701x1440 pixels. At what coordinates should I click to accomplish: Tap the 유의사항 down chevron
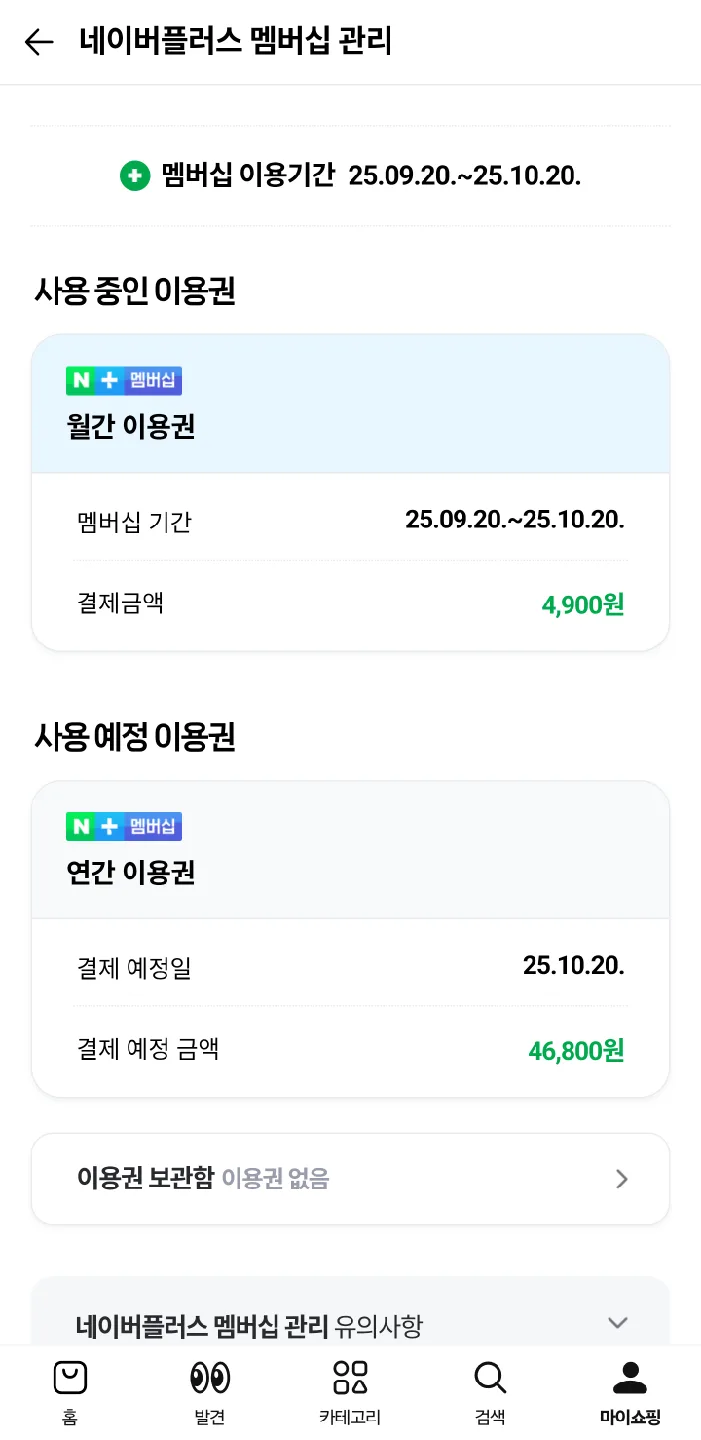coord(618,1323)
